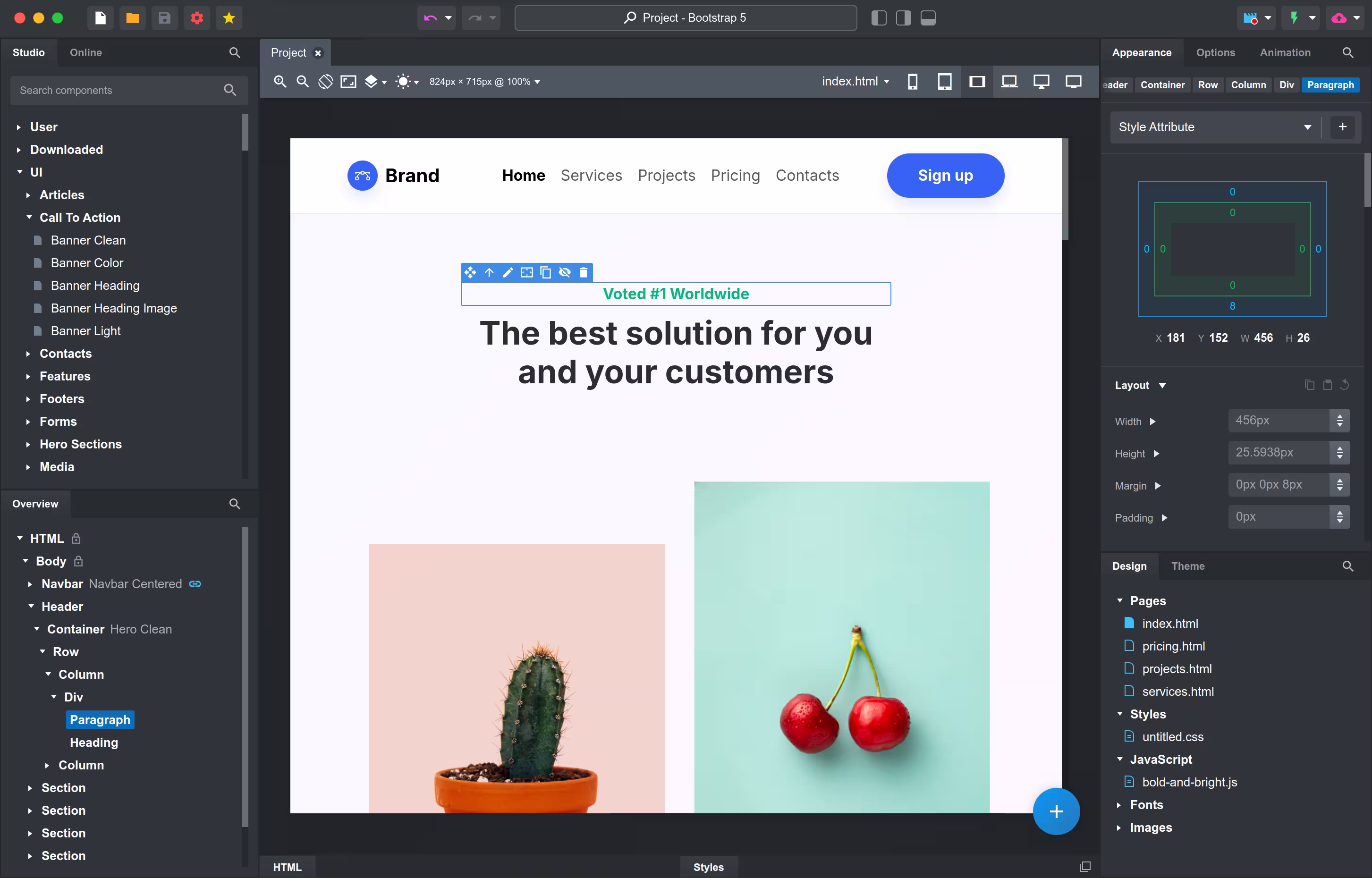This screenshot has width=1372, height=878.
Task: Click the rotate canvas icon in canvas toolbar
Action: [326, 82]
